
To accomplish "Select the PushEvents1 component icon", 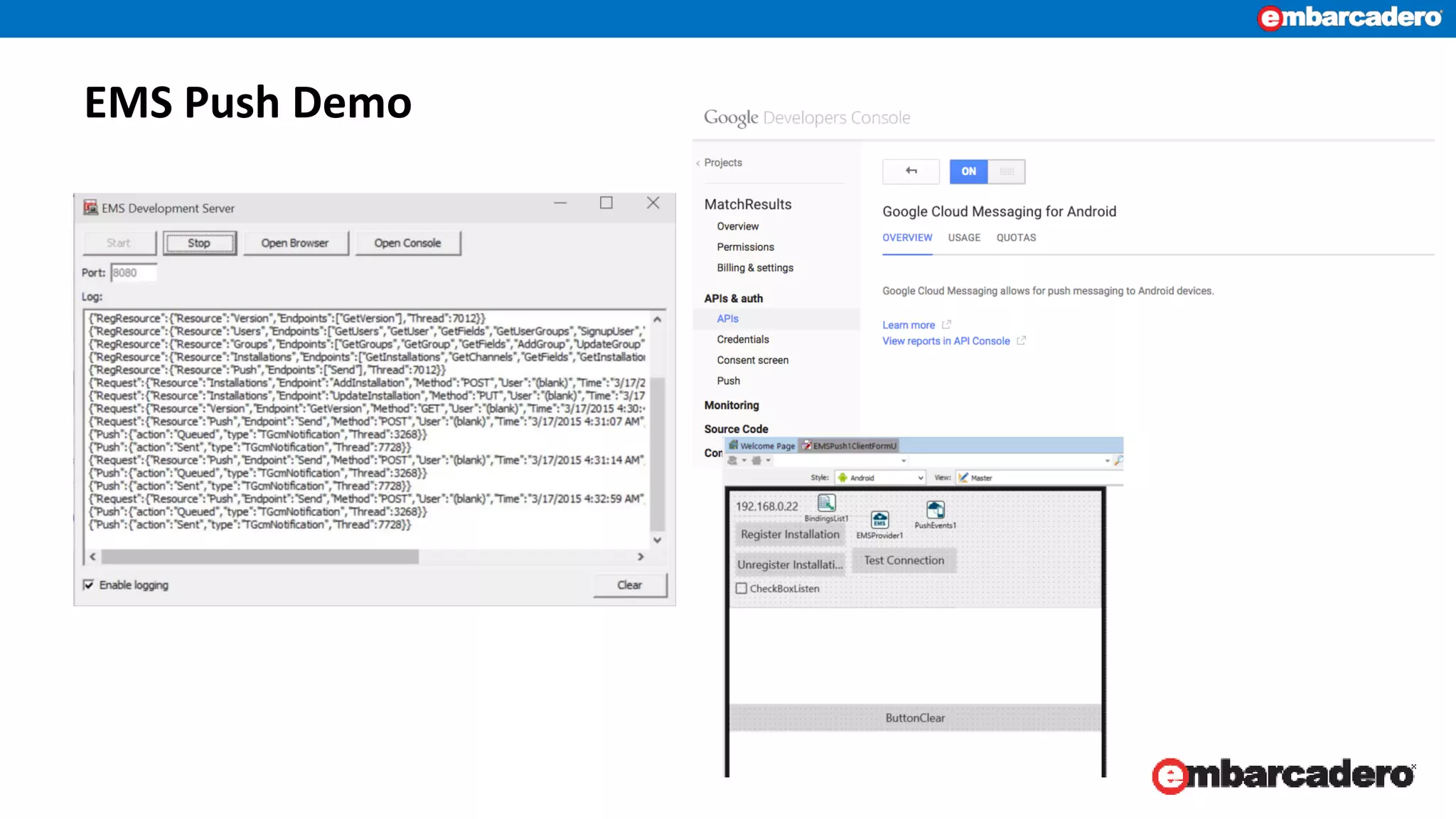I will tap(936, 510).
